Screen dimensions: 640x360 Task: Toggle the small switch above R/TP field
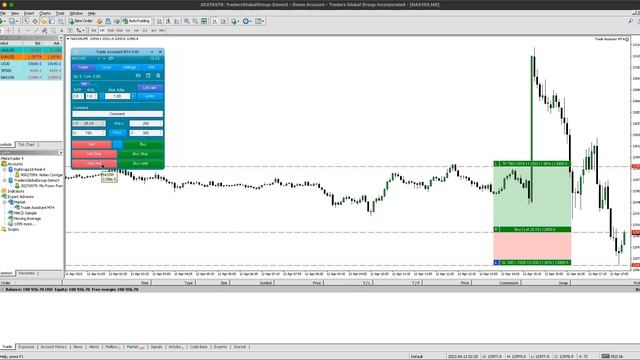tap(84, 84)
